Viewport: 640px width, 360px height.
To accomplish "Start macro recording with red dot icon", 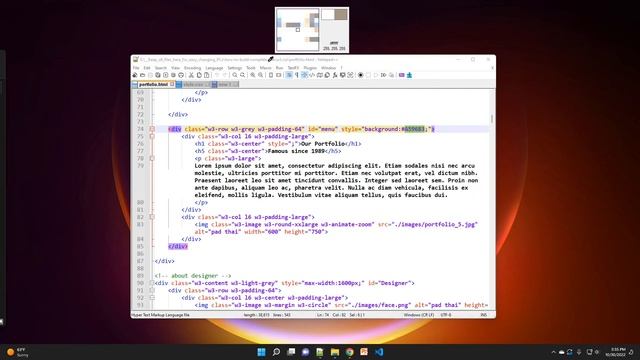I will coord(360,75).
